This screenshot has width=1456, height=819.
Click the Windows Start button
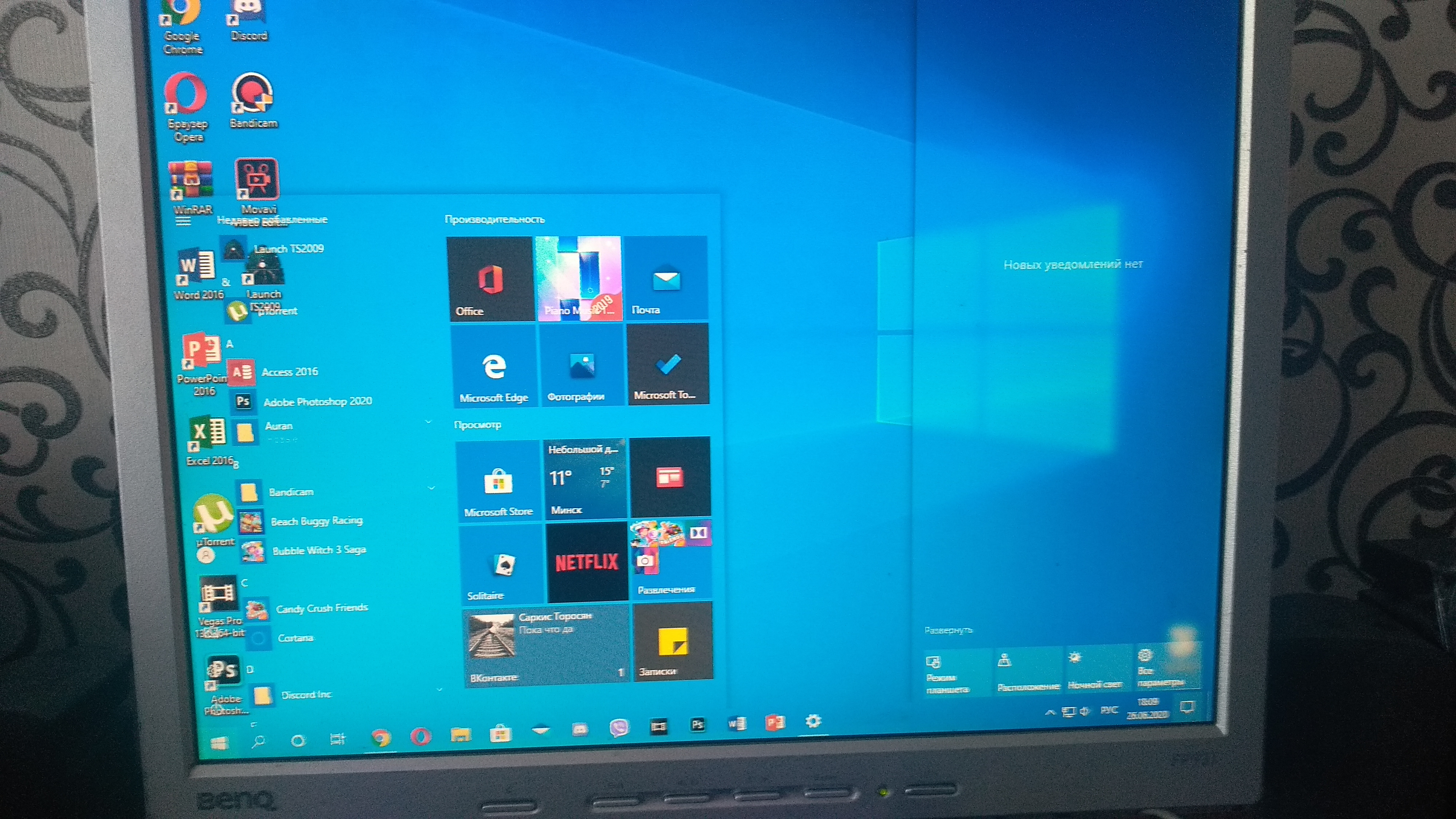point(219,743)
